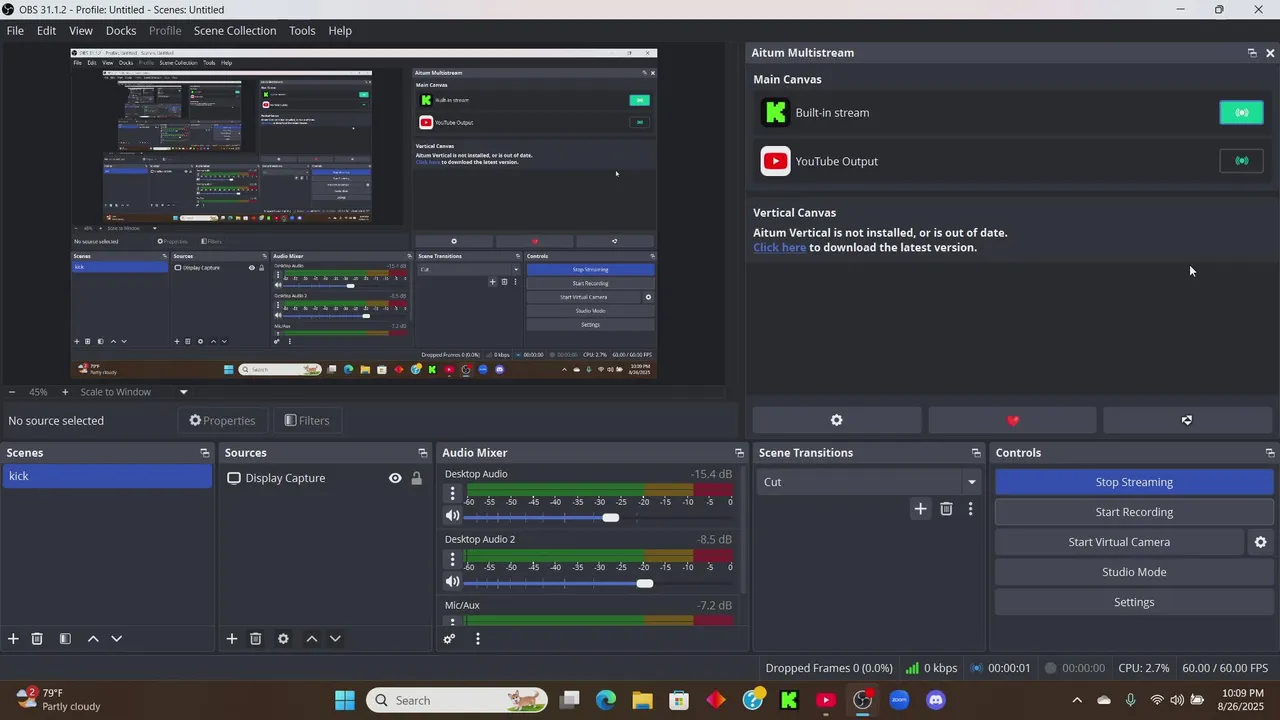Toggle the YouTube Output stream button
This screenshot has height=720, width=1280.
[1241, 161]
